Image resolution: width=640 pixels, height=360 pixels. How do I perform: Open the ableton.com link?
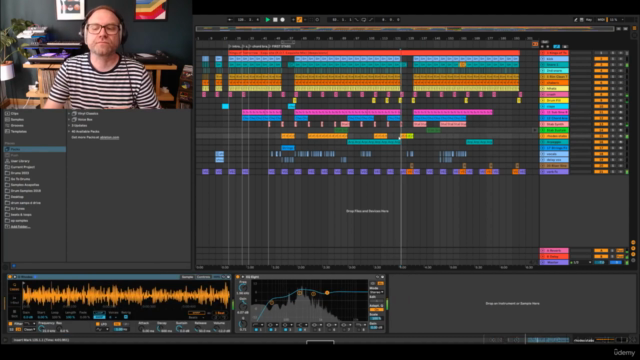pos(109,138)
